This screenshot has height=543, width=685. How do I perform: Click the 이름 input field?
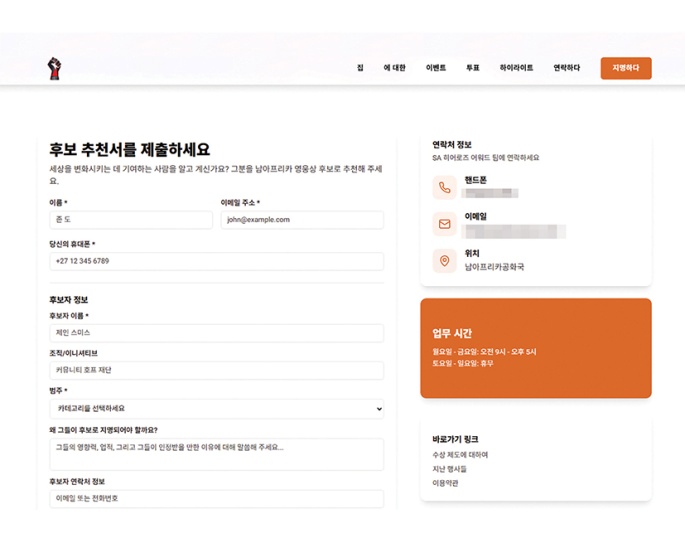click(x=130, y=220)
